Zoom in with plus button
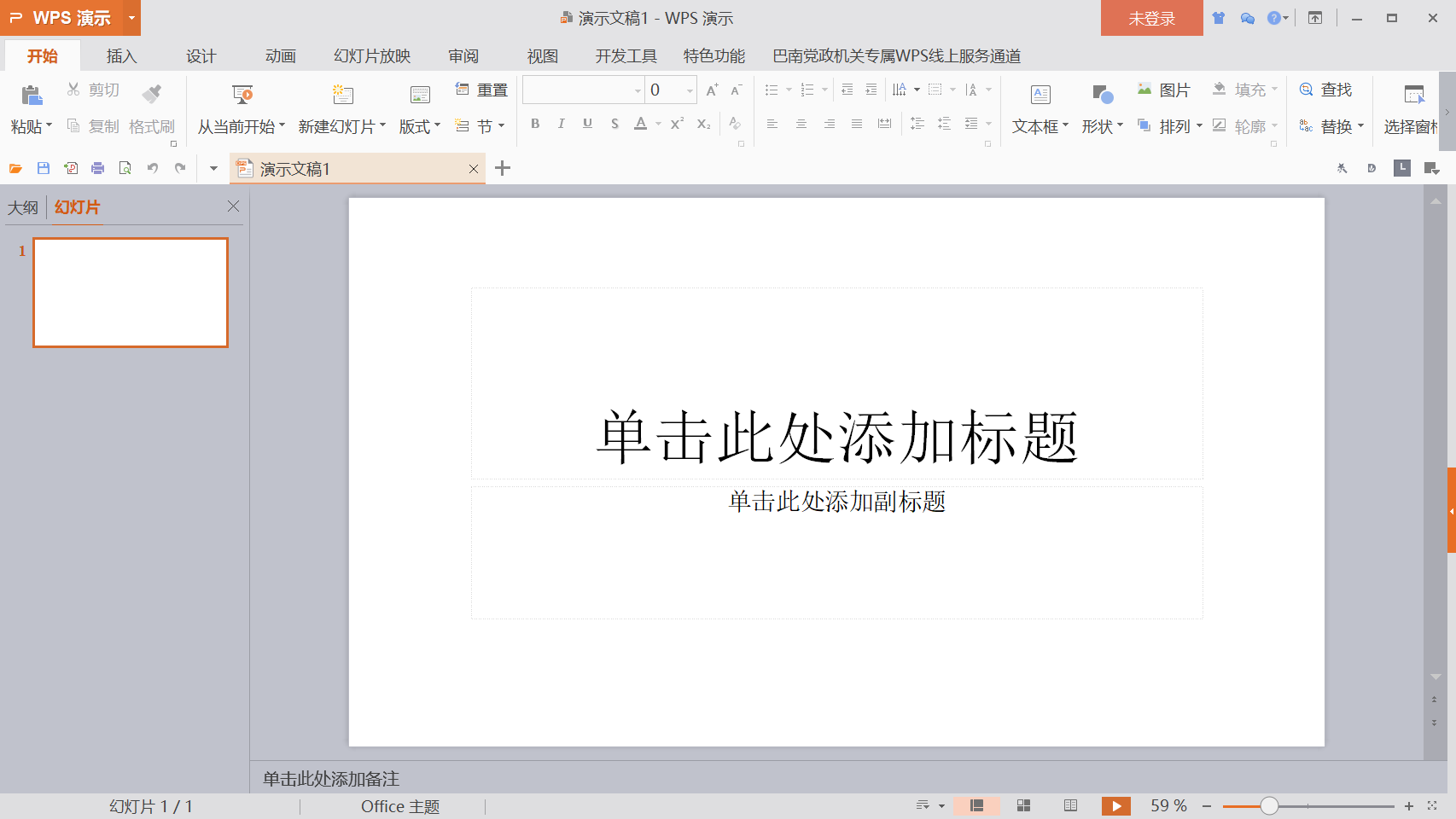Screen dimensions: 1456x819 point(1409,805)
